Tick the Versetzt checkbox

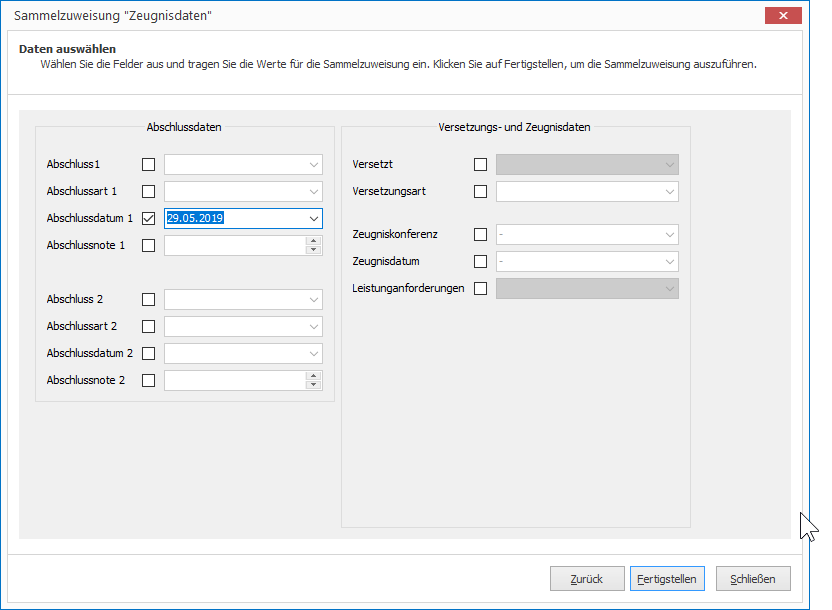point(480,164)
